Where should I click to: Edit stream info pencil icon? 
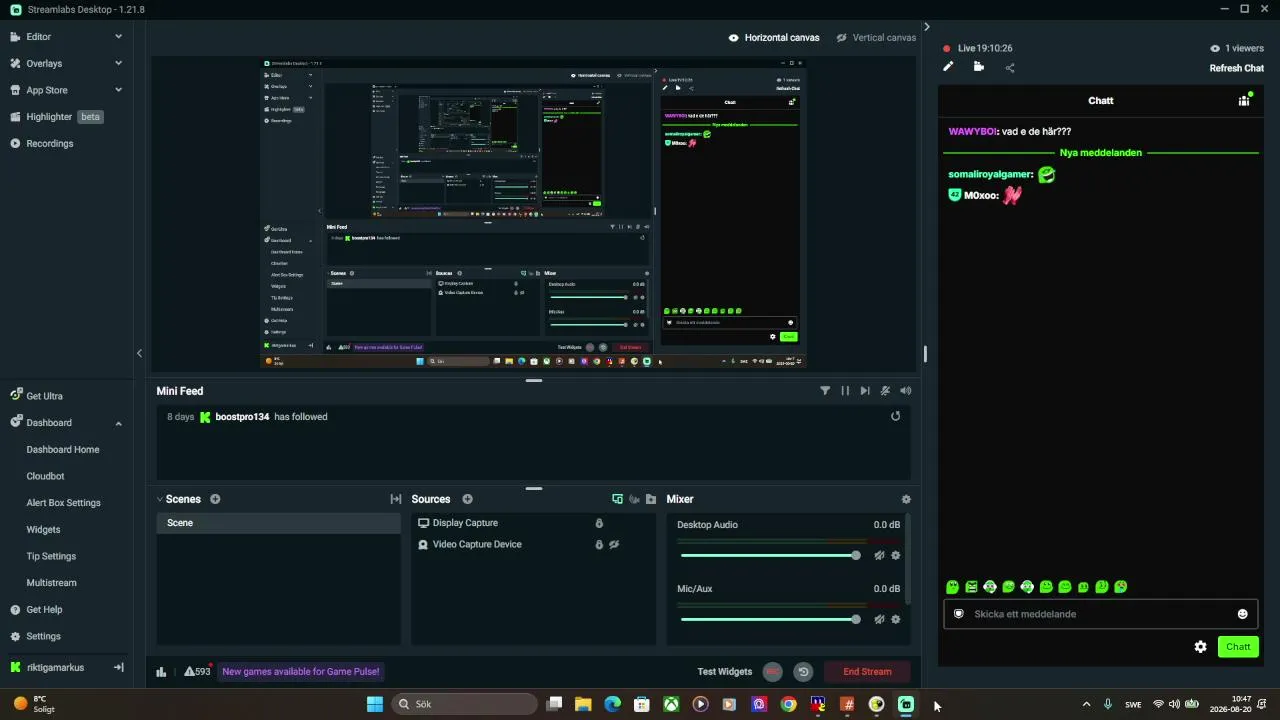coord(948,67)
